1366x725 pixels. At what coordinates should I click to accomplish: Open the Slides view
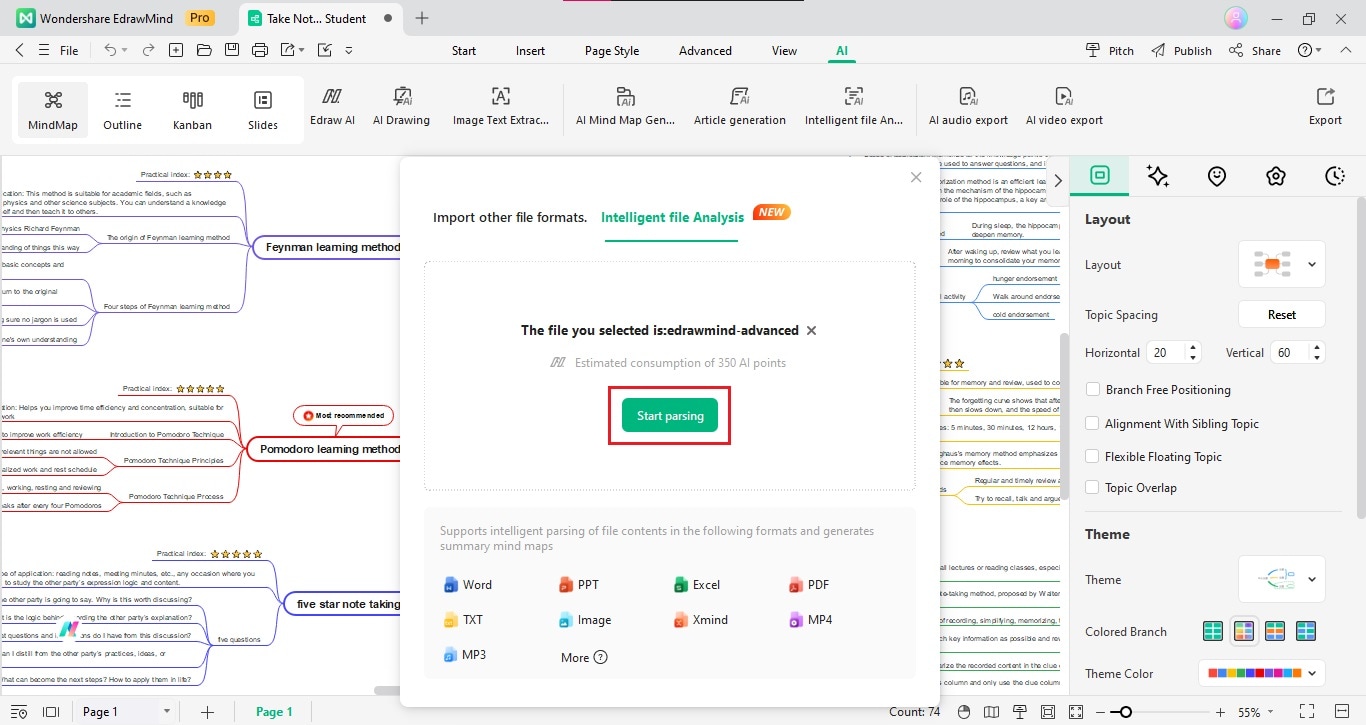click(263, 110)
